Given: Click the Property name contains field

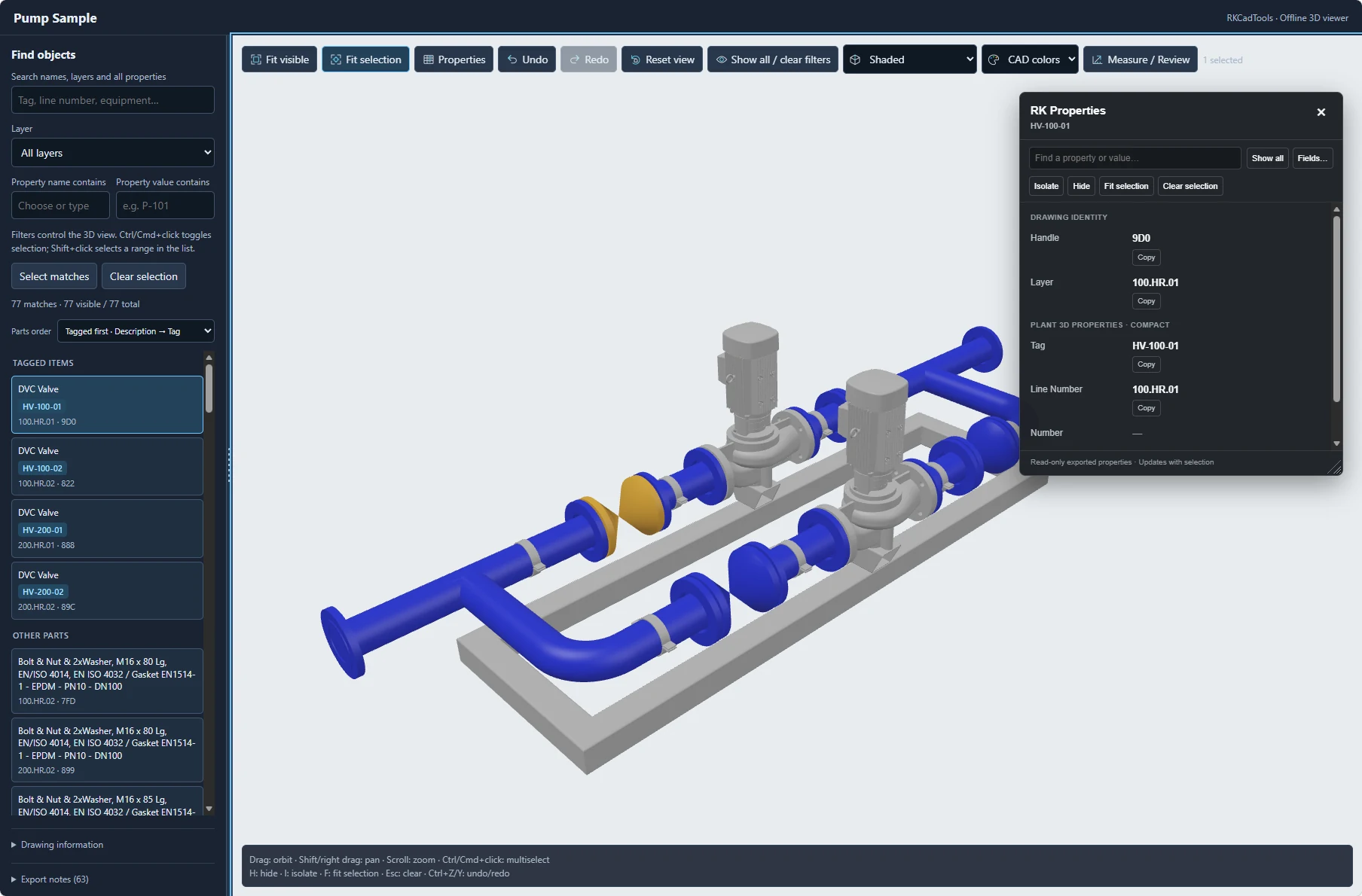Looking at the screenshot, I should (60, 206).
